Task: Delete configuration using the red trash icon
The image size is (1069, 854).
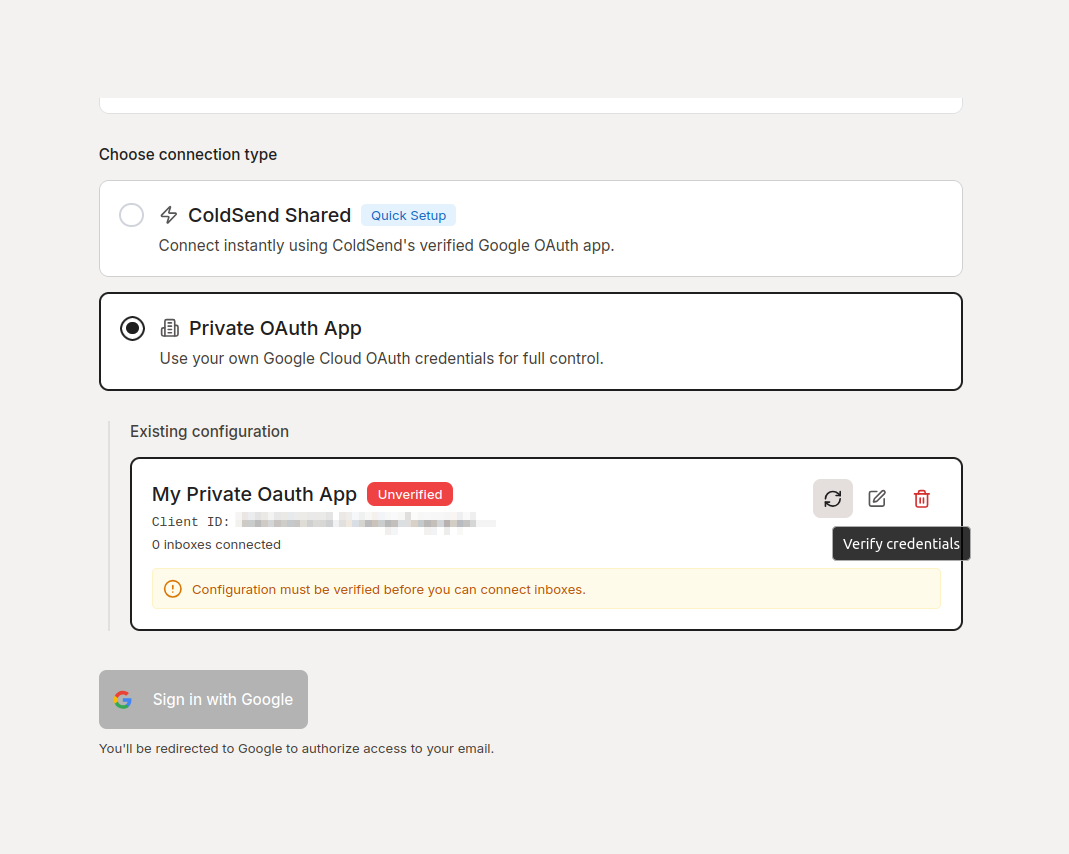Action: pyautogui.click(x=922, y=498)
